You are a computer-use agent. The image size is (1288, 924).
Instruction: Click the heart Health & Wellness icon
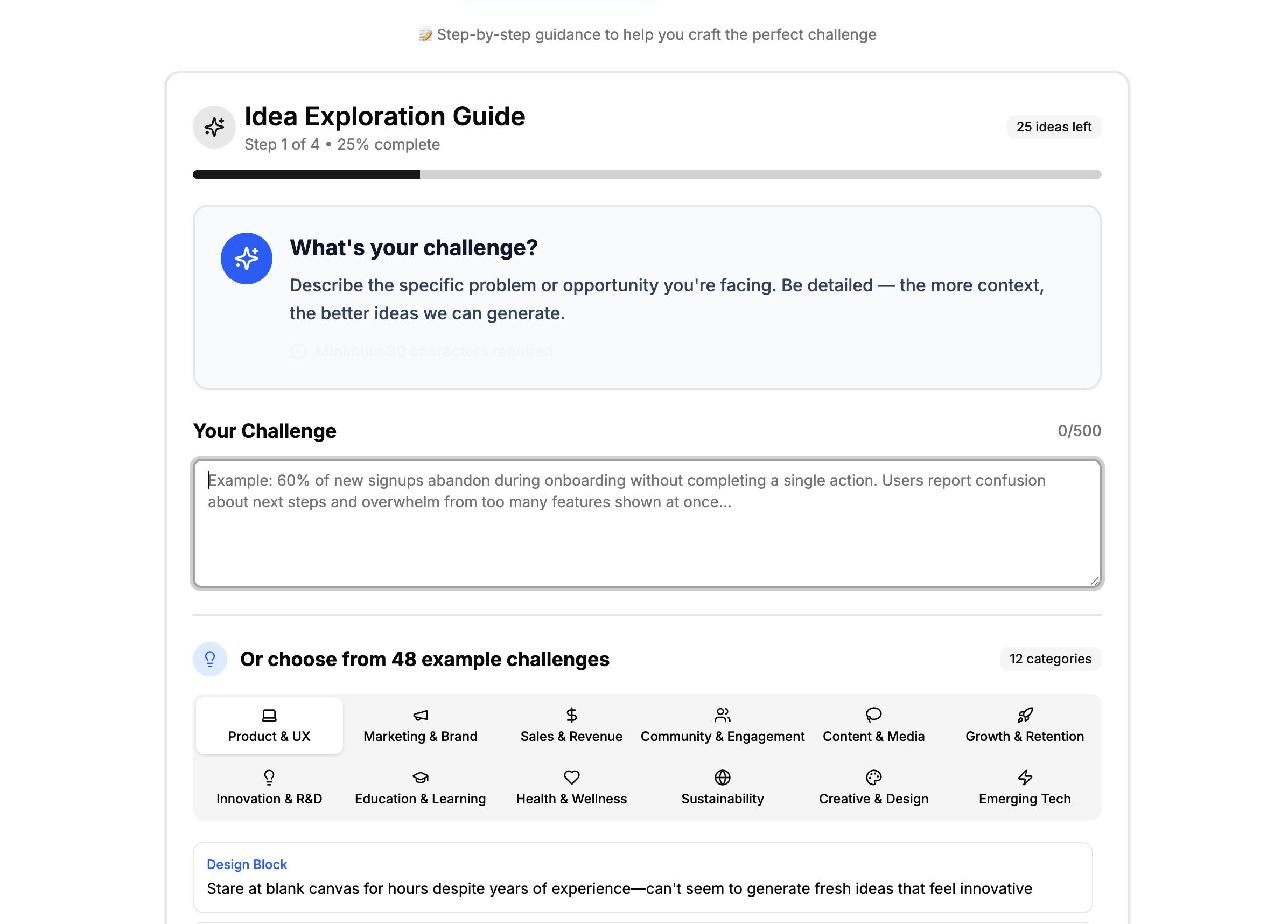[x=571, y=778]
